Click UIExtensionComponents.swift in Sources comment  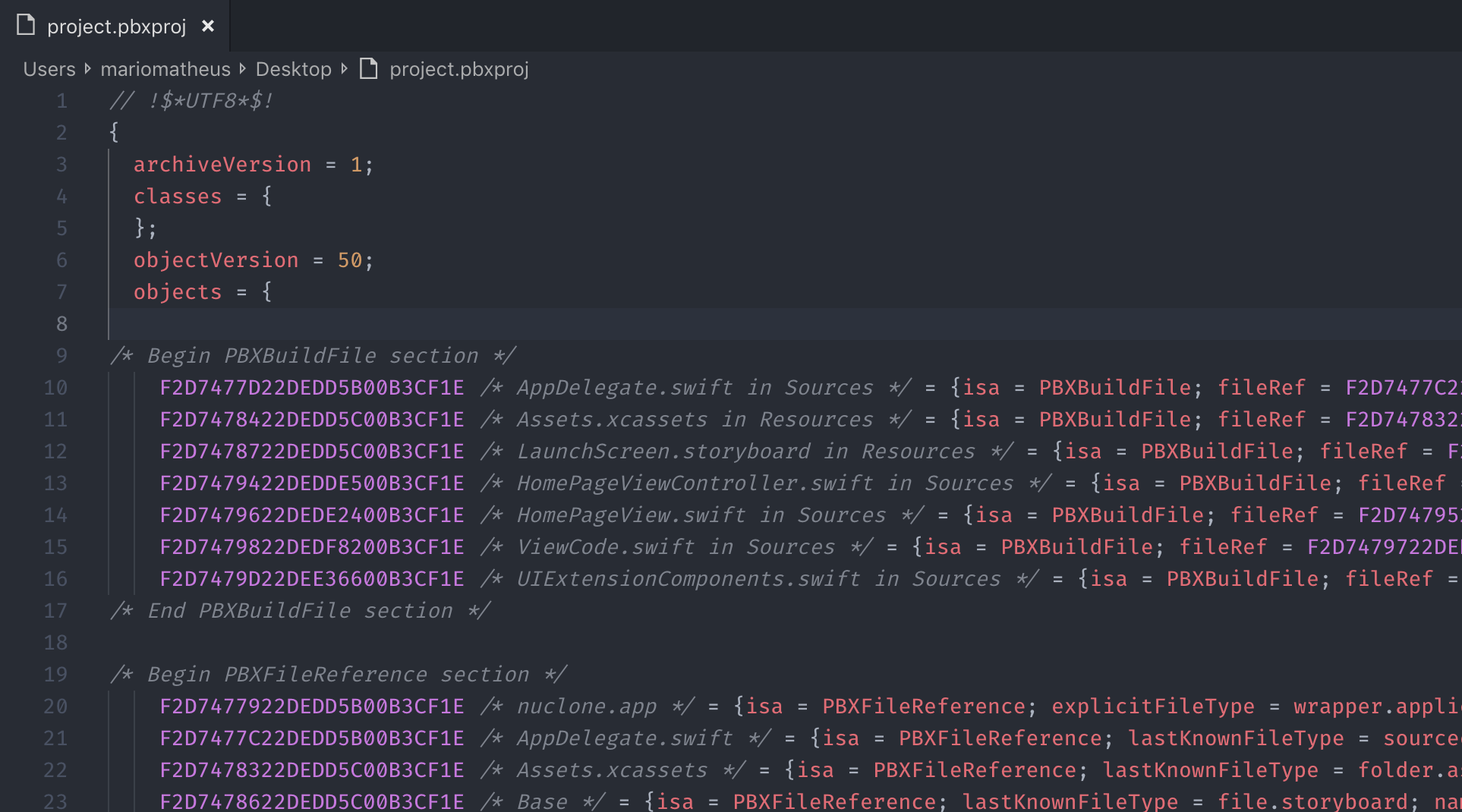[759, 579]
